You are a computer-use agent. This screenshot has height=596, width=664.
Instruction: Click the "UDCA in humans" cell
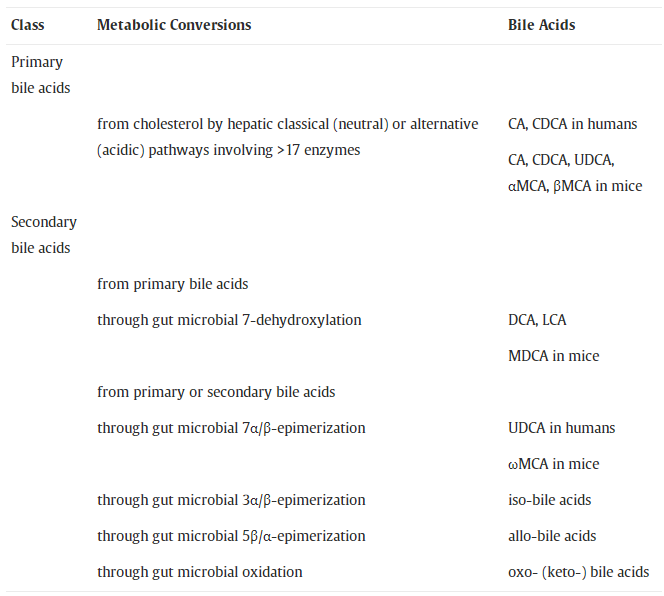click(x=561, y=428)
